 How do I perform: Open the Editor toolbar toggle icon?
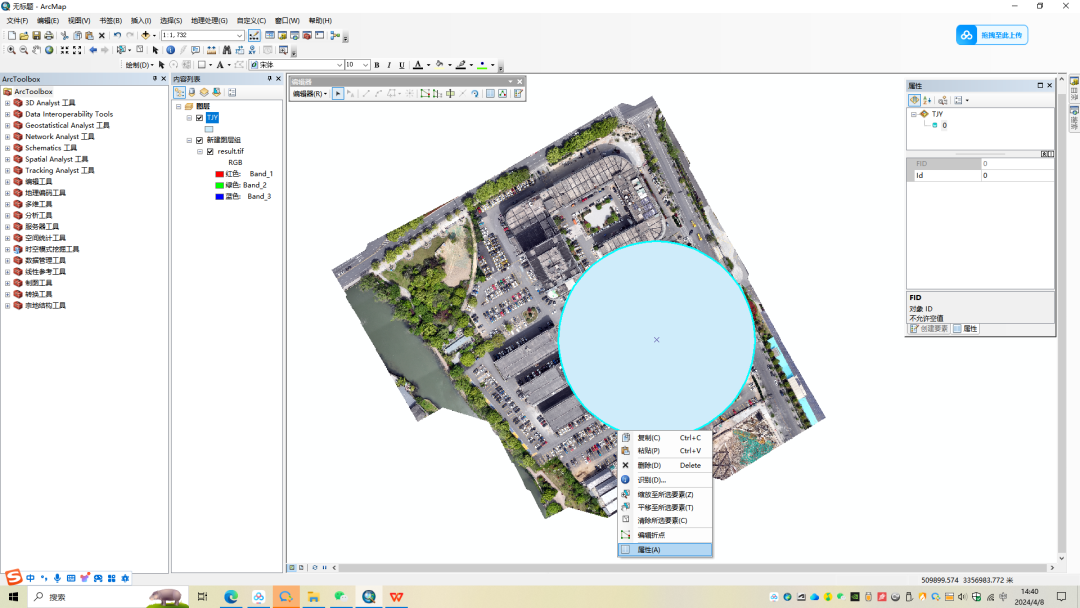pyautogui.click(x=254, y=35)
